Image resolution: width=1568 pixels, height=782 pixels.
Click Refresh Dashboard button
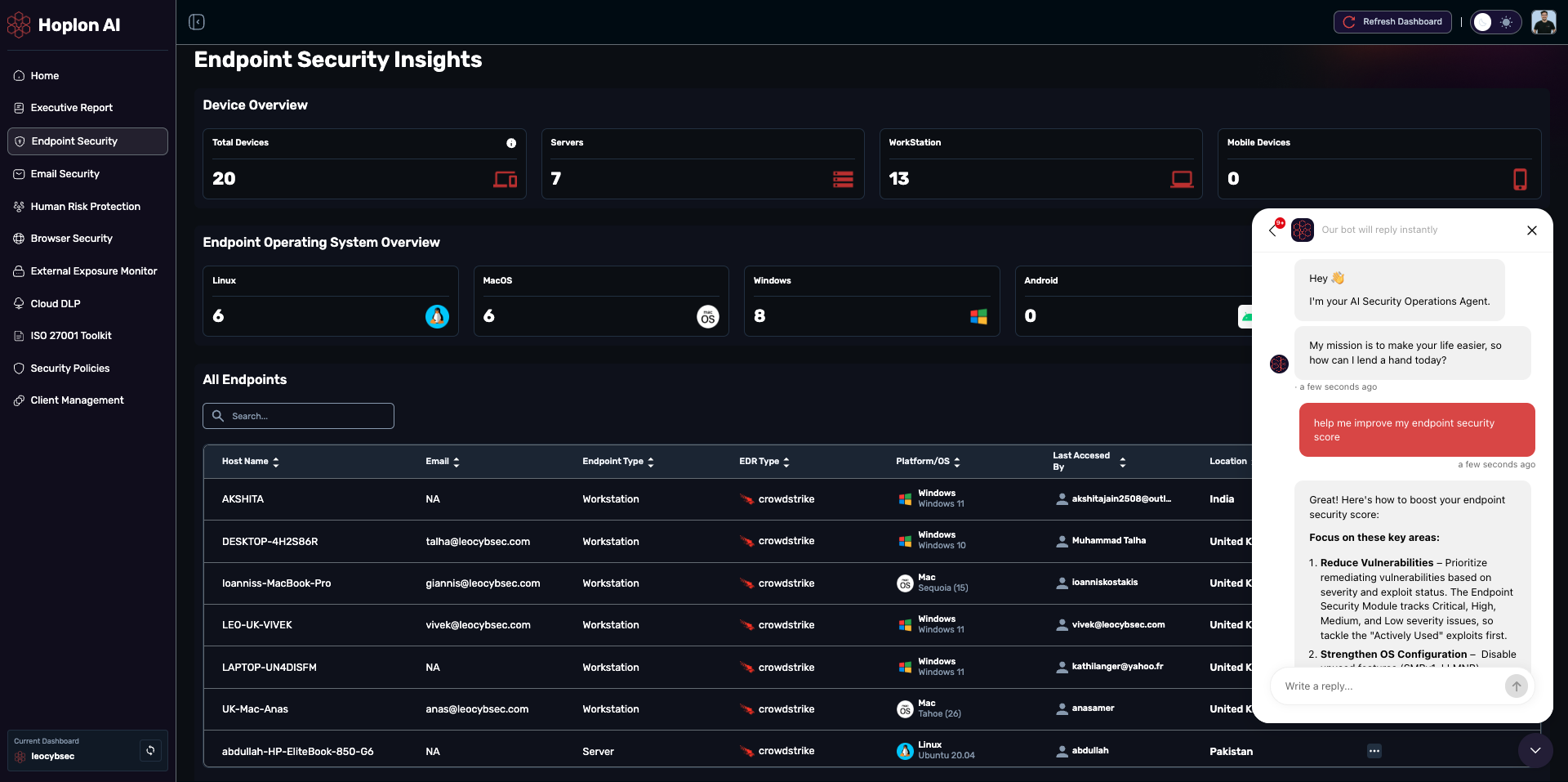[1392, 22]
